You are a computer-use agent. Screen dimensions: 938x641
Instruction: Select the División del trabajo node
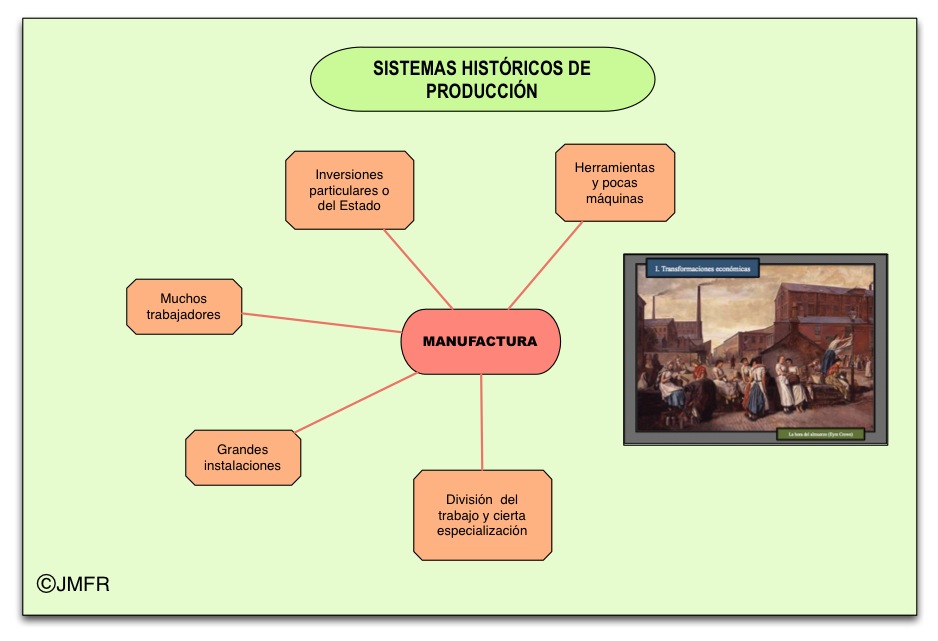click(482, 515)
